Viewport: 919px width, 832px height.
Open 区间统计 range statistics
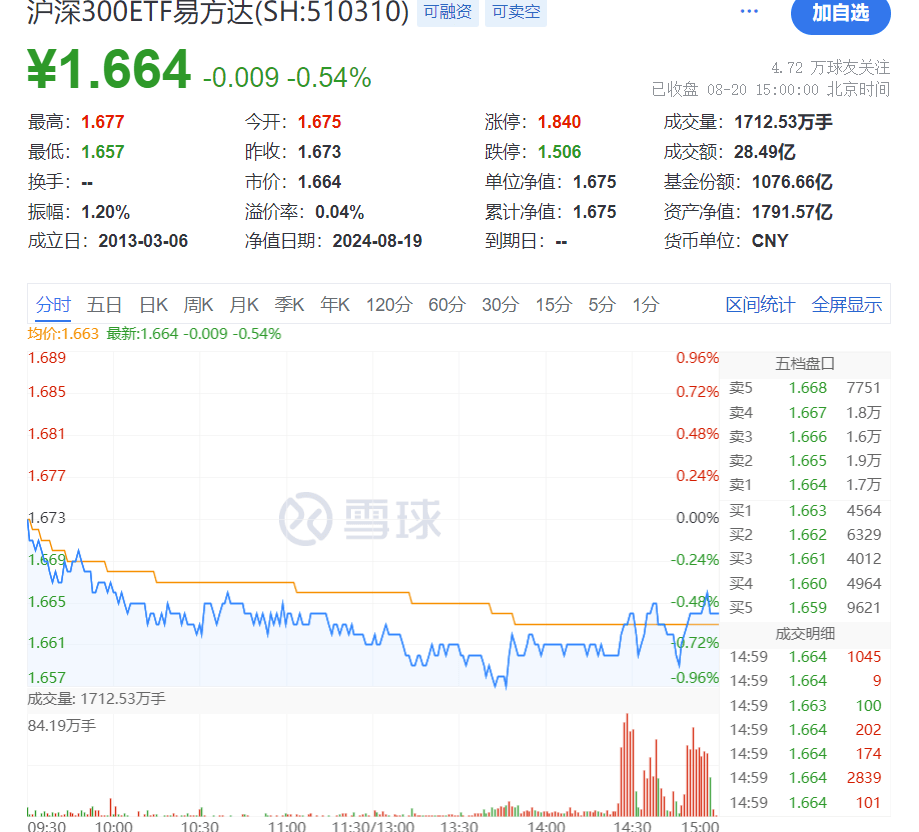[760, 305]
